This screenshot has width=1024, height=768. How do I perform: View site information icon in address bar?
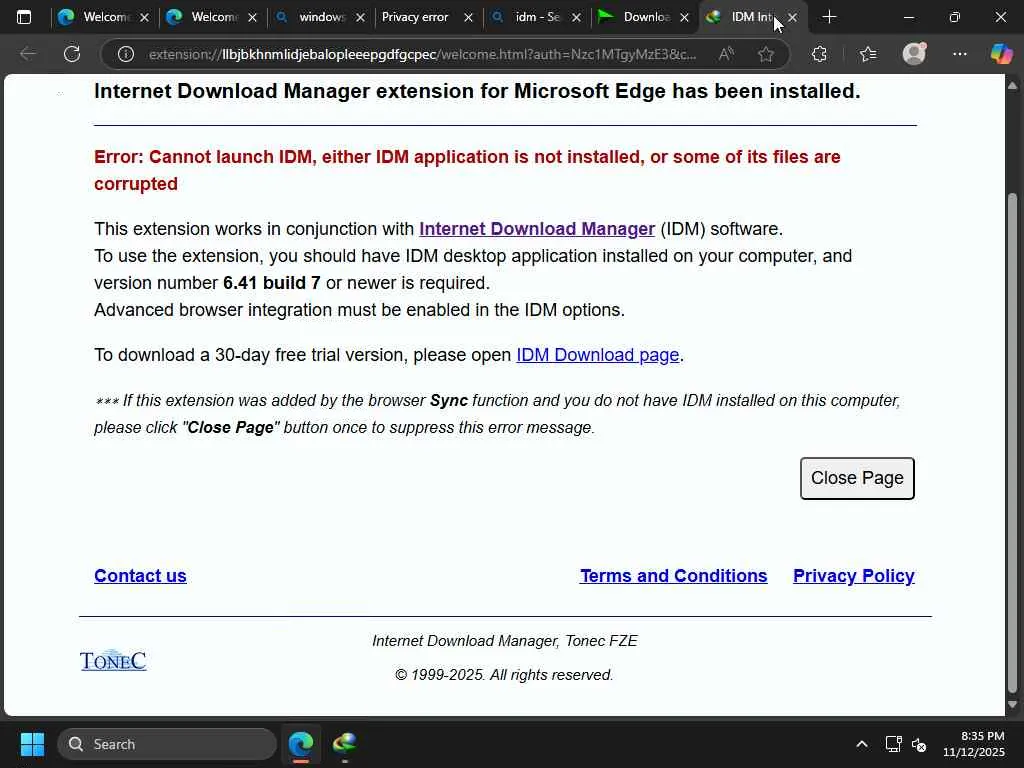[126, 54]
